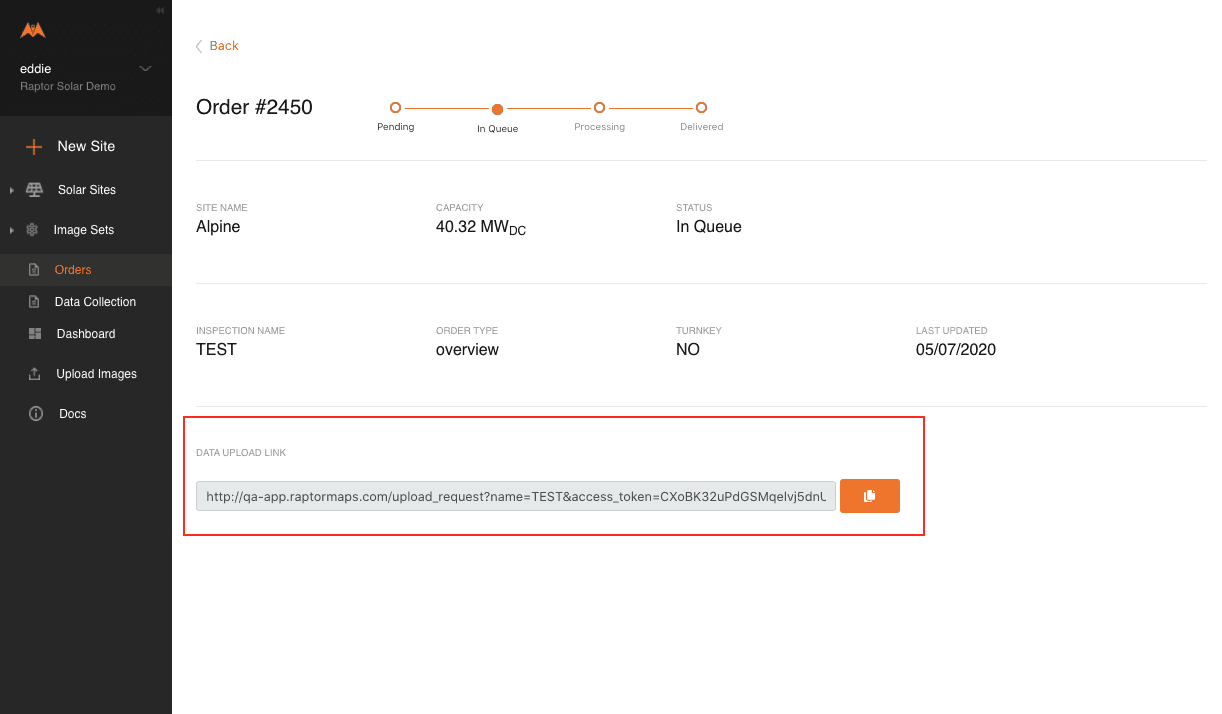Click the Dashboard grid icon
The height and width of the screenshot is (714, 1222).
(35, 334)
